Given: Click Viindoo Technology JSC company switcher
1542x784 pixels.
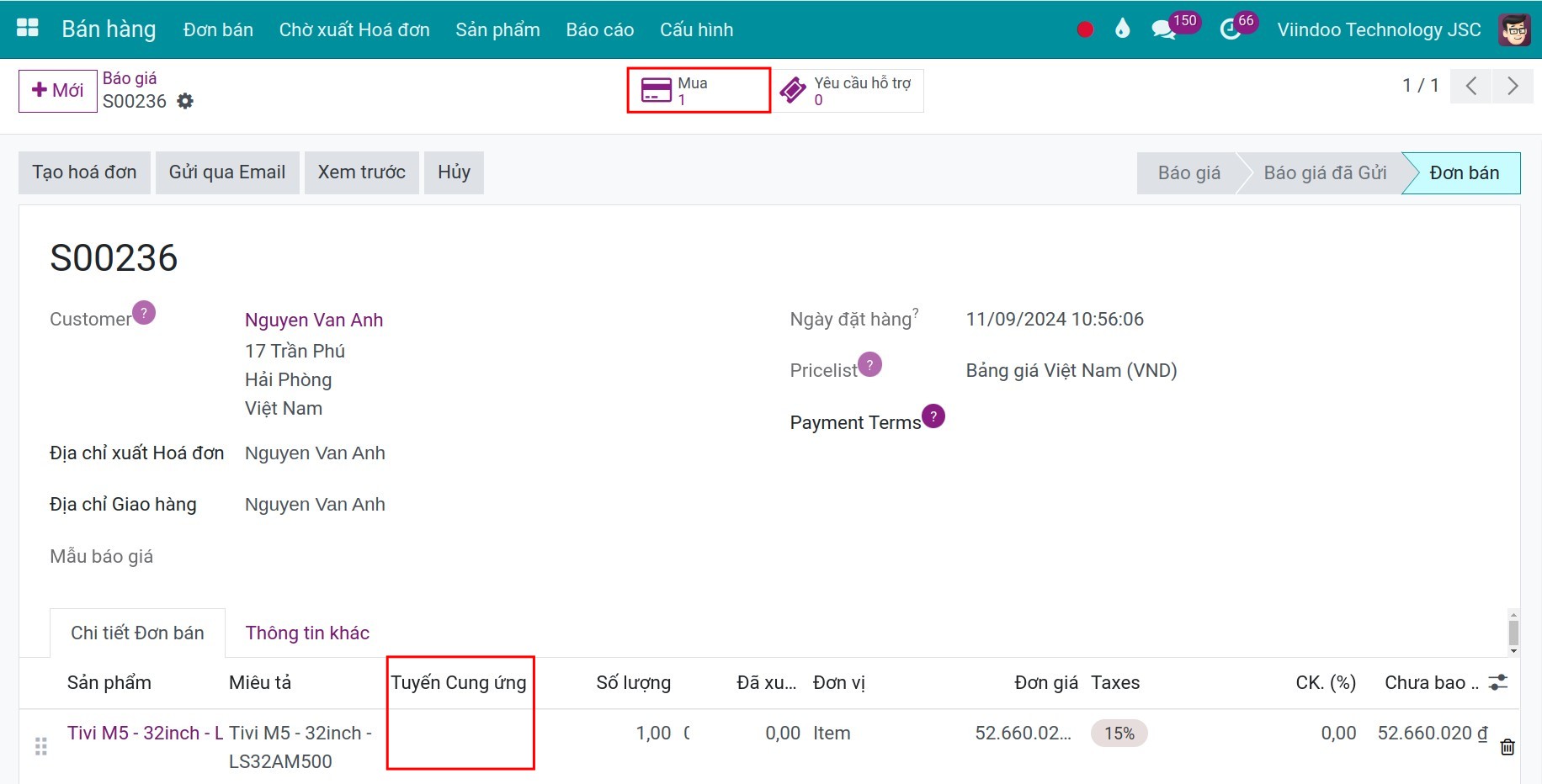Looking at the screenshot, I should (x=1379, y=29).
